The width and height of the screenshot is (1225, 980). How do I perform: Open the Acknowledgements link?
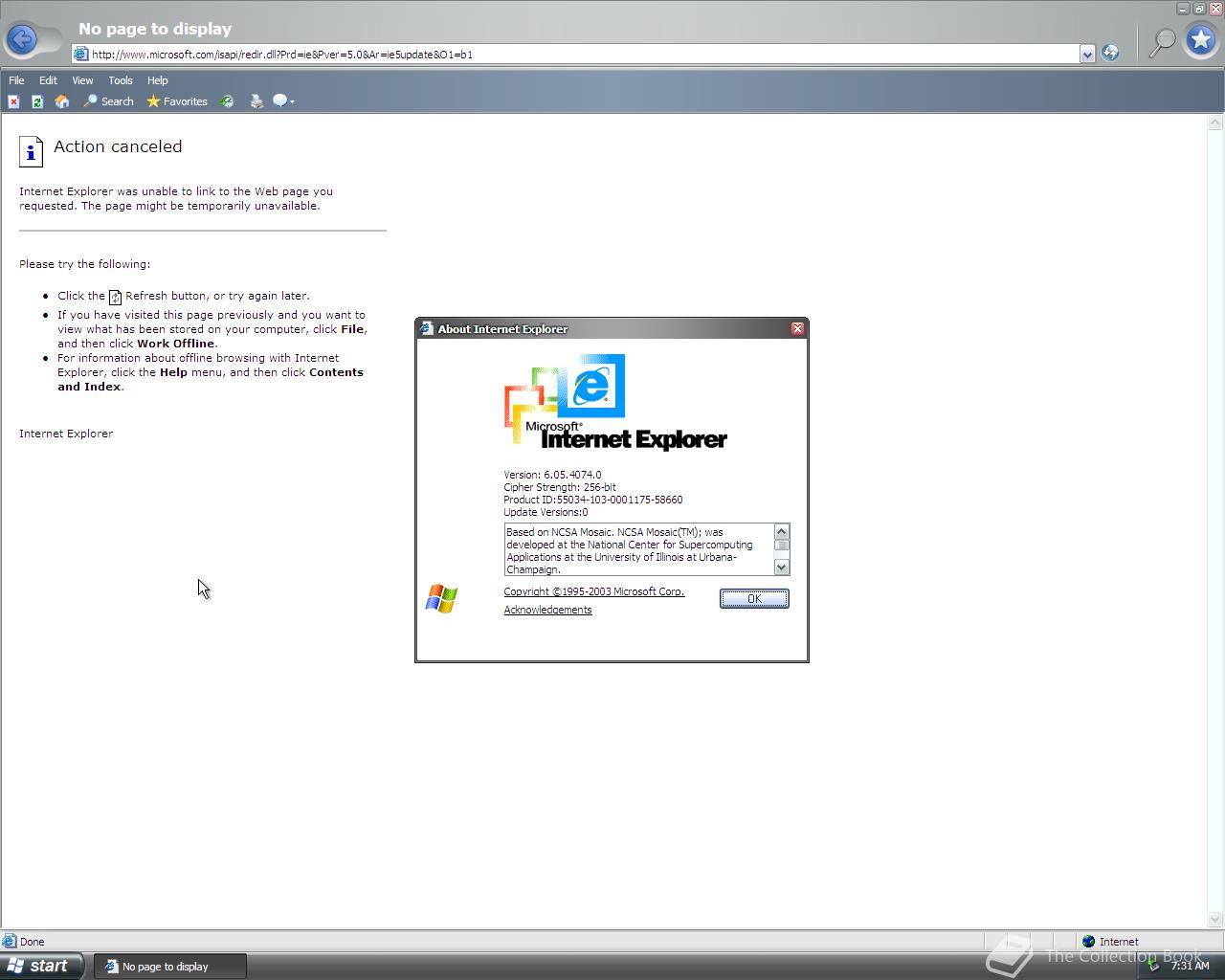point(547,610)
